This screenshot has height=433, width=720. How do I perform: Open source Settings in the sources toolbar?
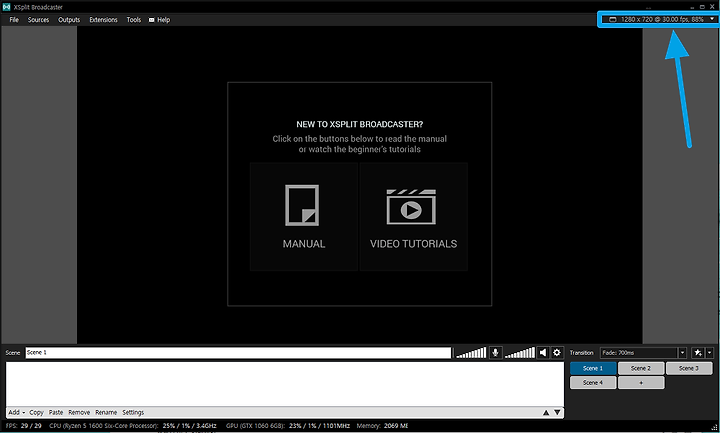click(x=133, y=412)
